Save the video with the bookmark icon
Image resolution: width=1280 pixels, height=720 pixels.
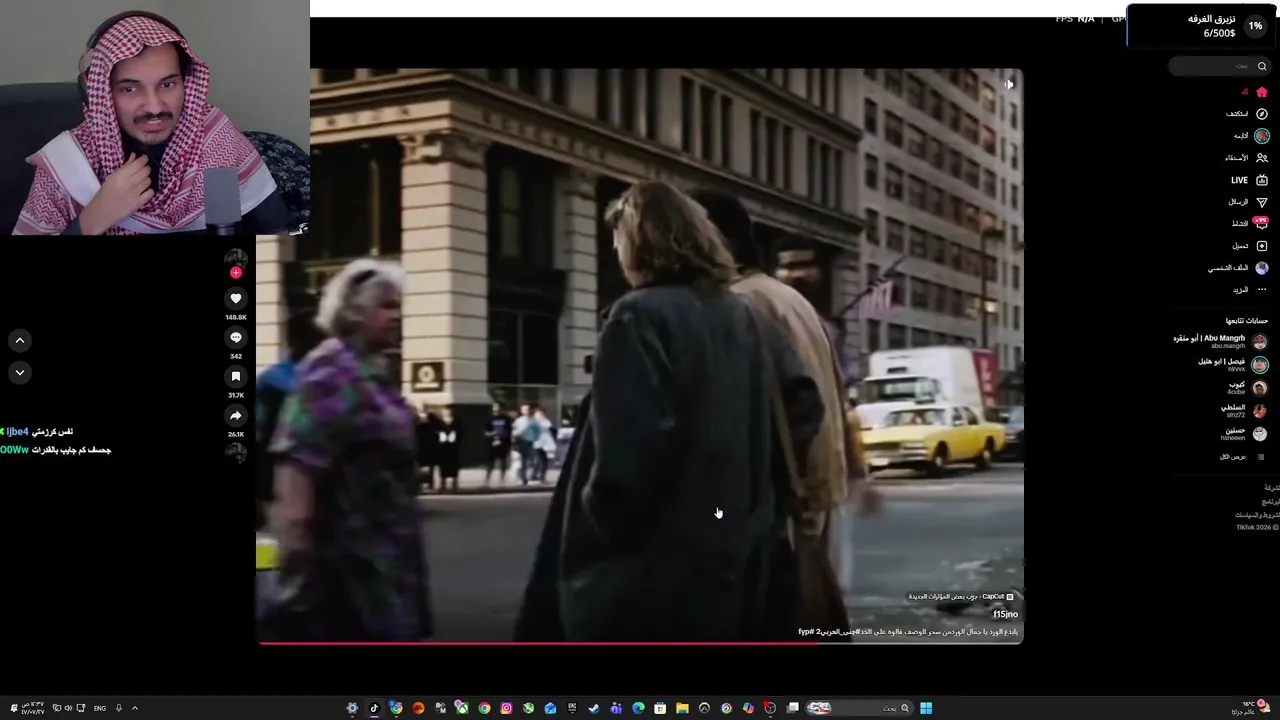click(236, 376)
